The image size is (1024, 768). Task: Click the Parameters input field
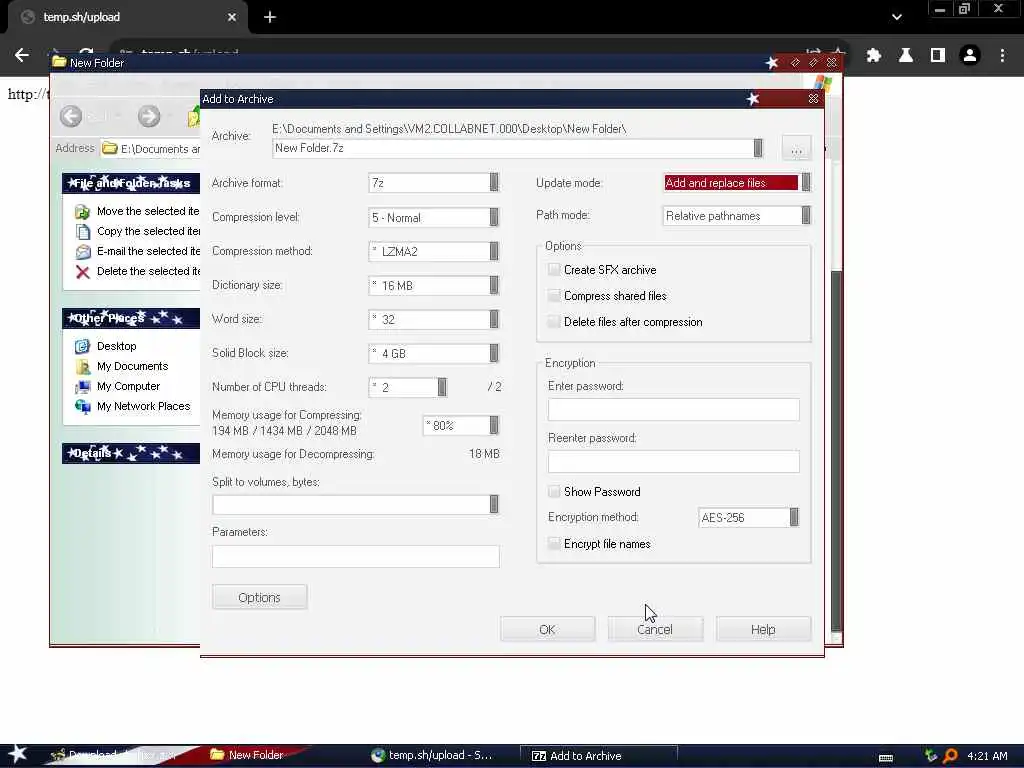tap(356, 556)
